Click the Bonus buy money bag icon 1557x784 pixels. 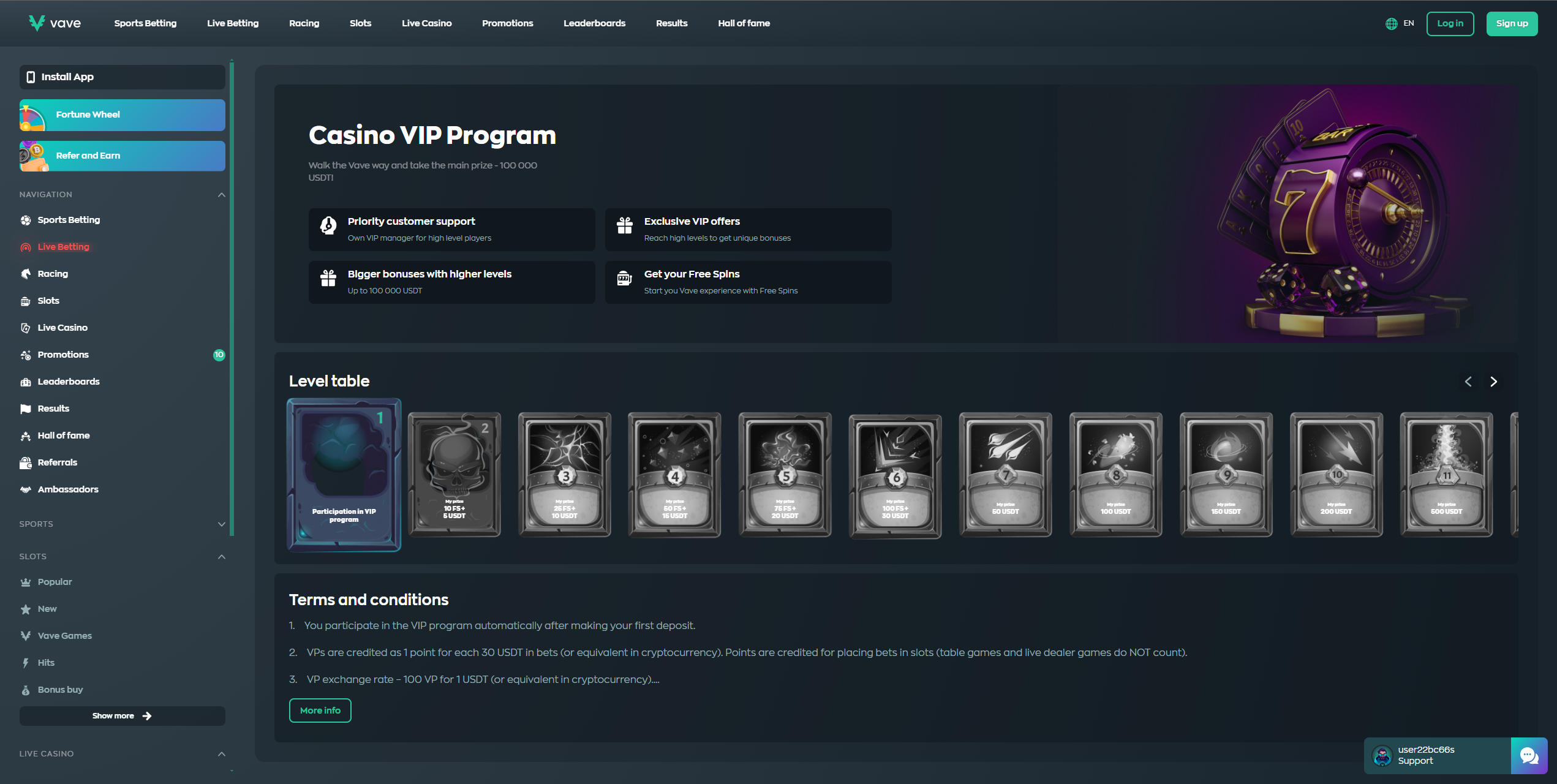26,690
